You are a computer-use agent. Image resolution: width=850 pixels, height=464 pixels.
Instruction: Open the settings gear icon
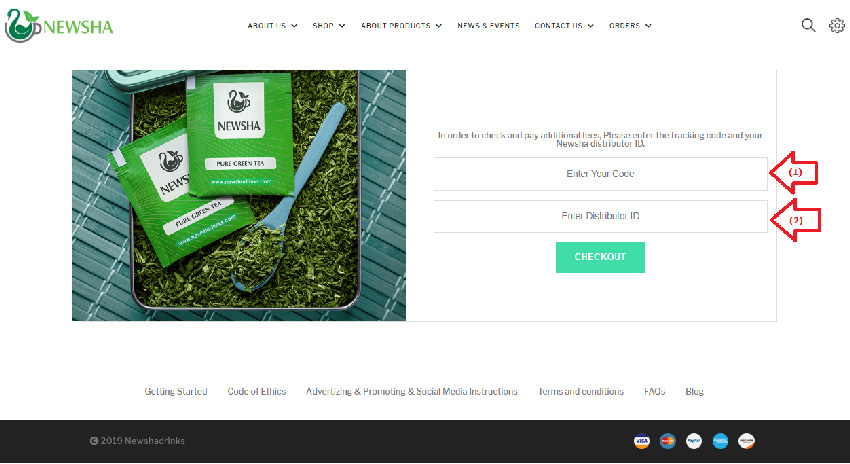(836, 25)
